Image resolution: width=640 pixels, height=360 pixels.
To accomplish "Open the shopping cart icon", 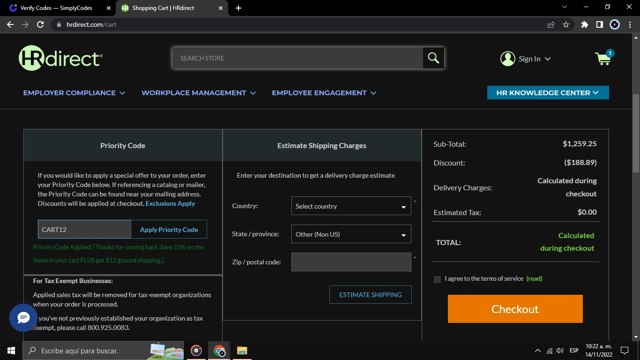I will [604, 58].
